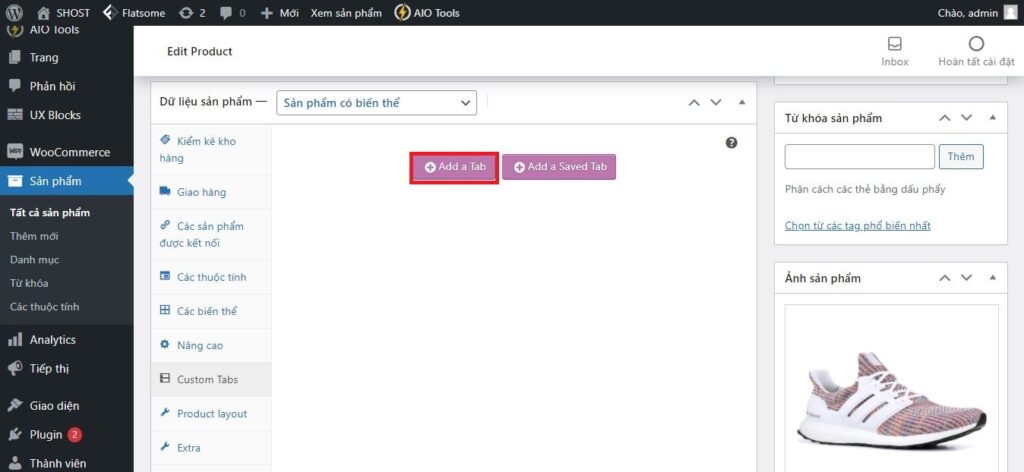Switch to the Các biến thể tab
Screen dimensions: 1024x472
[x=206, y=311]
